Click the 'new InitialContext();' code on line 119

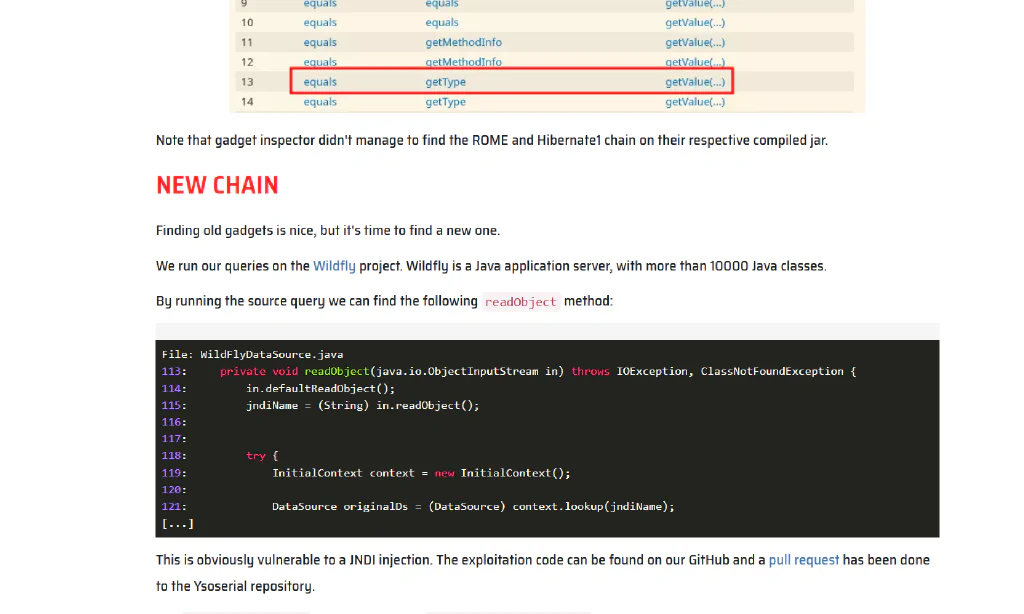pos(502,473)
